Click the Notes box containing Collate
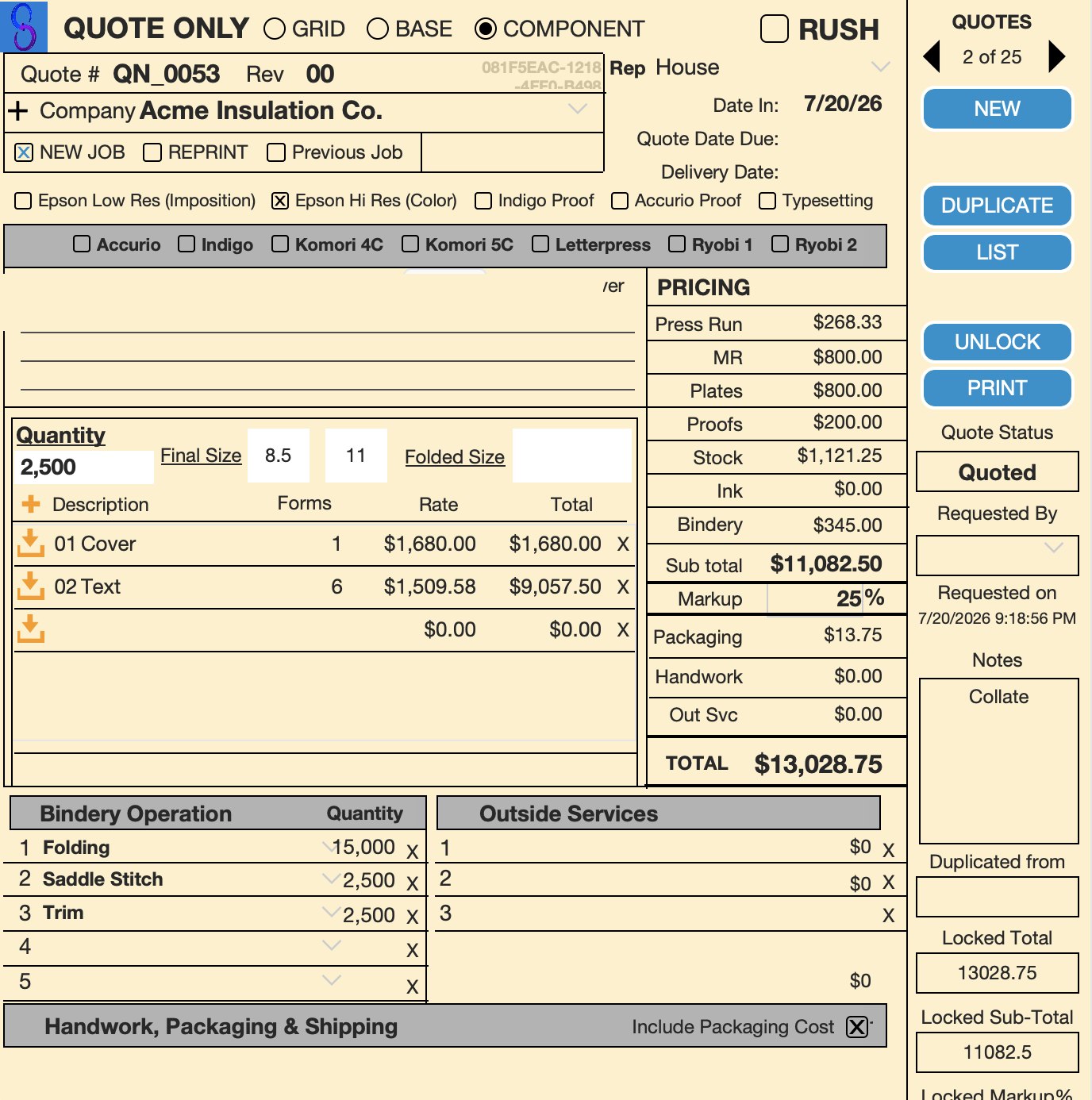The height and width of the screenshot is (1100, 1092). [998, 761]
